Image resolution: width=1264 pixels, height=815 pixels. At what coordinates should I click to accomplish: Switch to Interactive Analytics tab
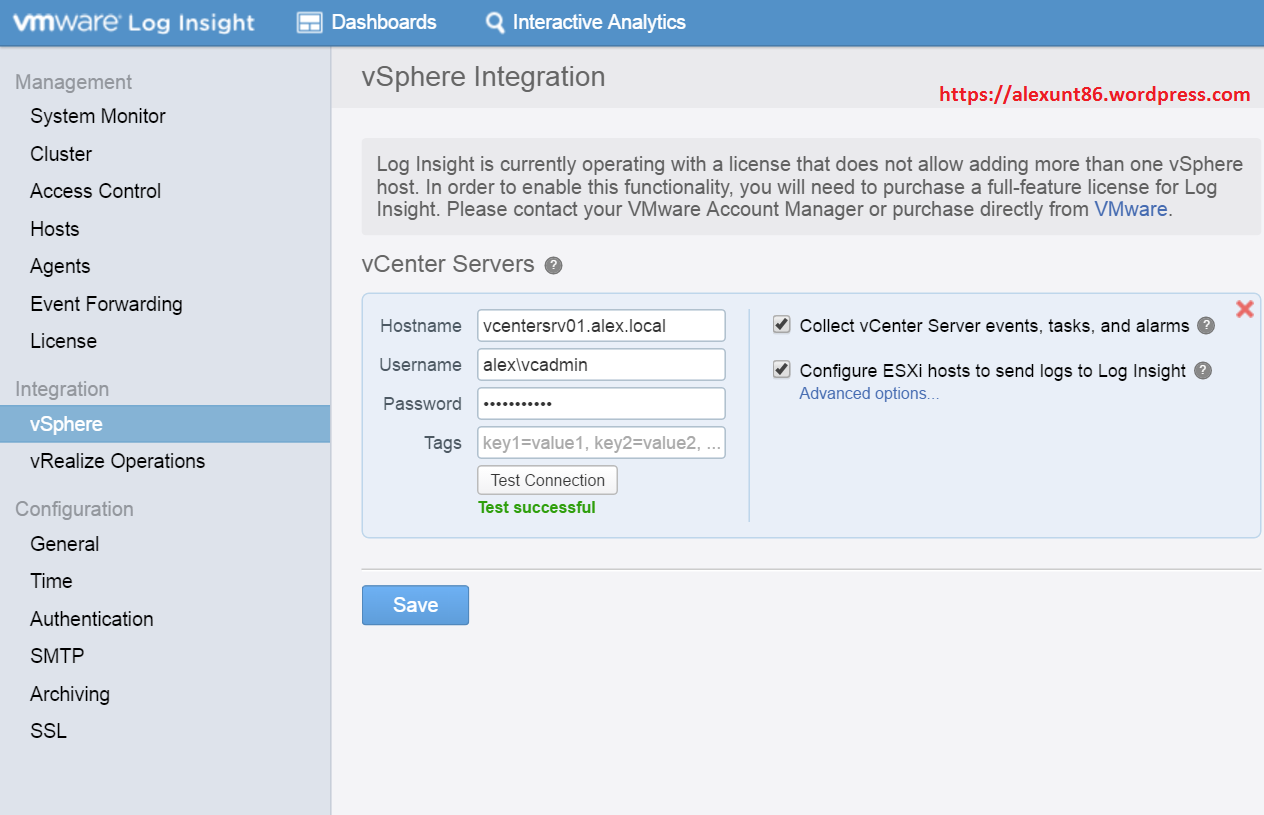pyautogui.click(x=598, y=22)
